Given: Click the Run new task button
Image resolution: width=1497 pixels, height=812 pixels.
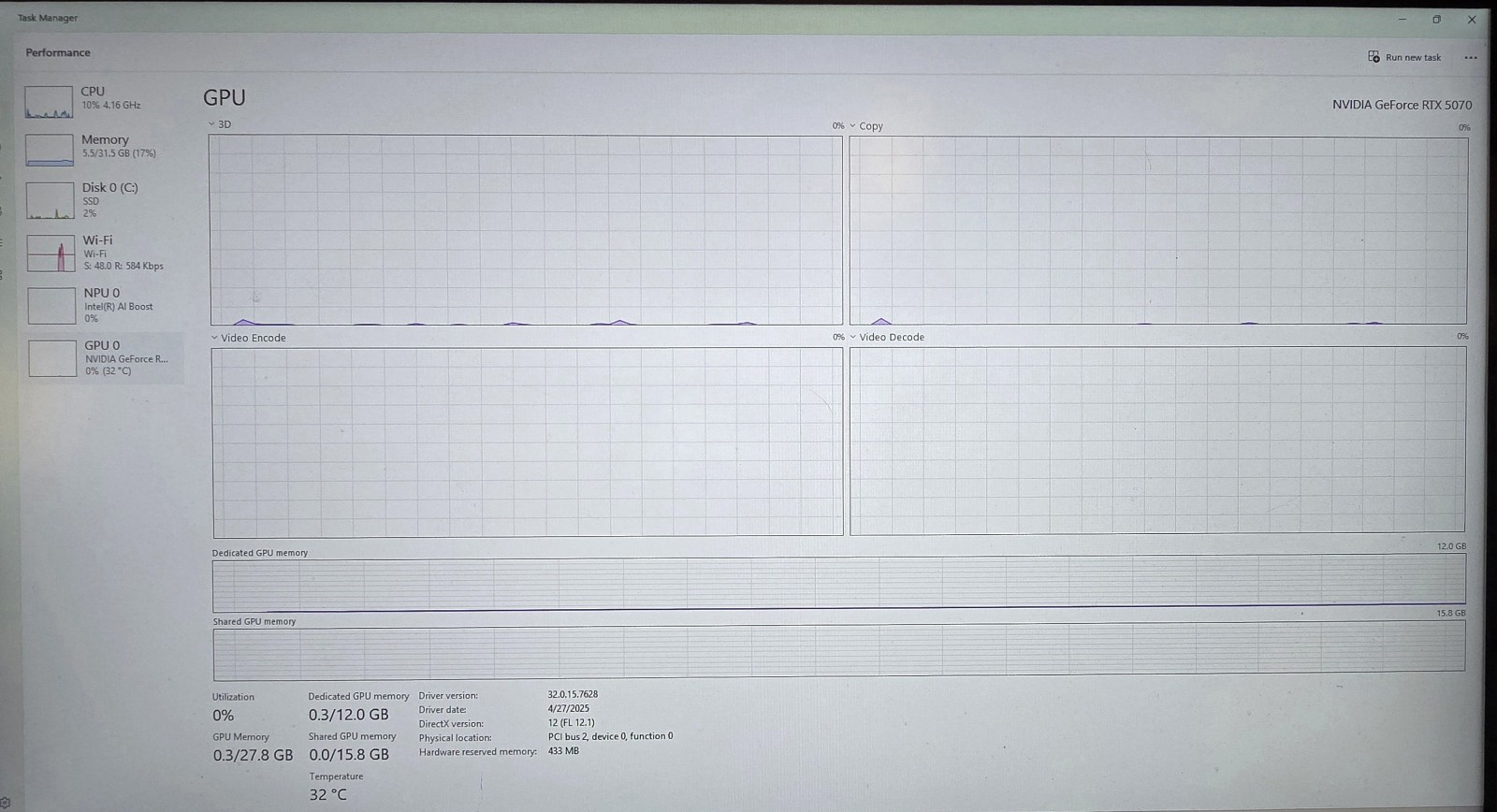Looking at the screenshot, I should tap(1404, 57).
